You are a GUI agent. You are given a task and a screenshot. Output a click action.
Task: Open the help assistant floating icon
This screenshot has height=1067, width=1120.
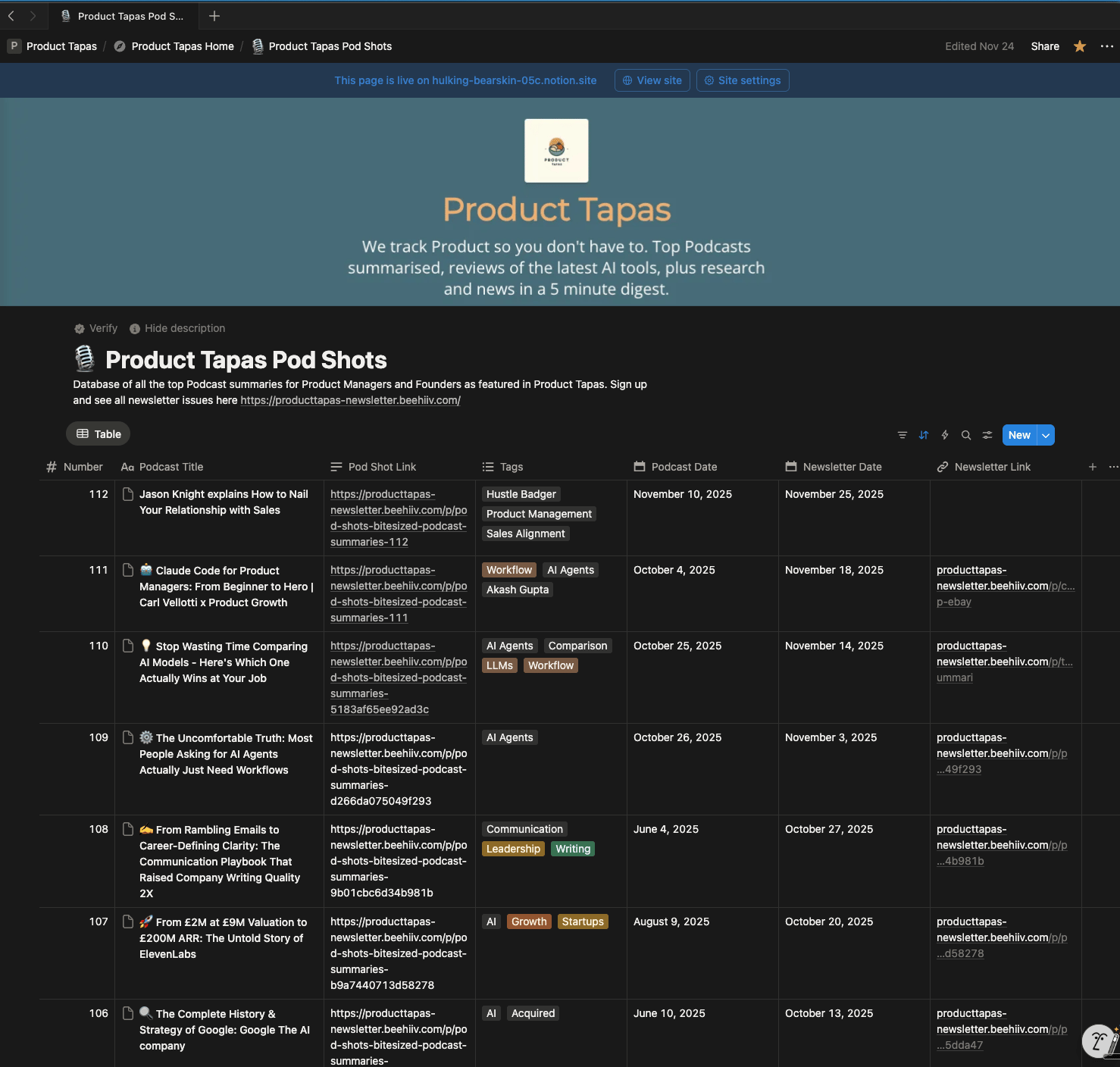[1100, 1041]
